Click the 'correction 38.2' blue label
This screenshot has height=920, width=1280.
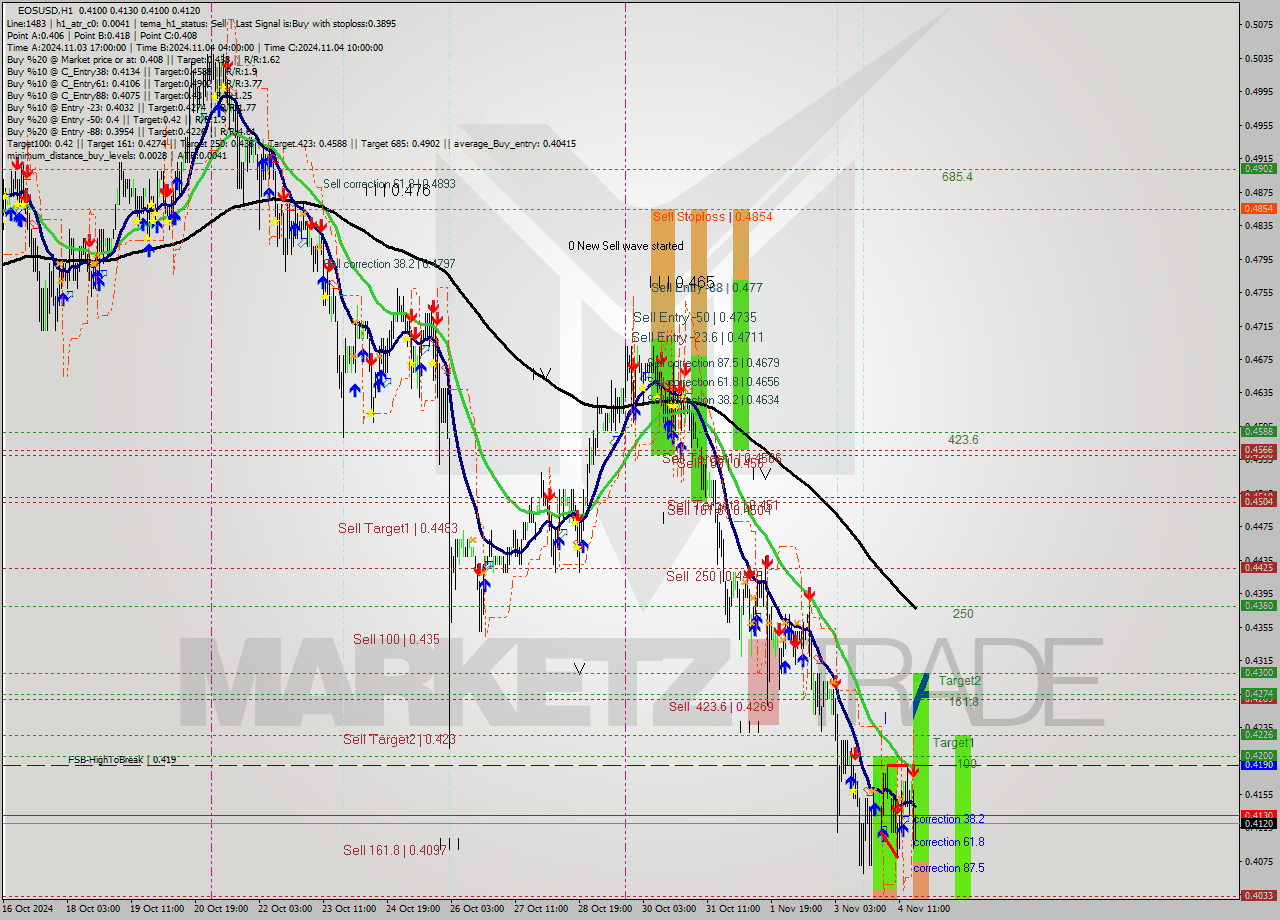point(948,819)
